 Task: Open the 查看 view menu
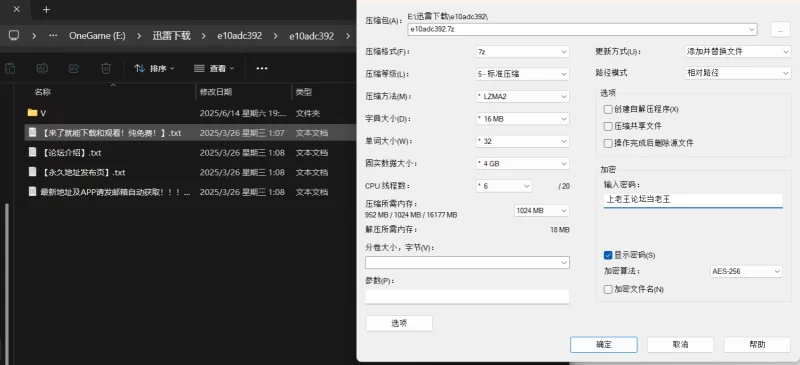[x=214, y=68]
